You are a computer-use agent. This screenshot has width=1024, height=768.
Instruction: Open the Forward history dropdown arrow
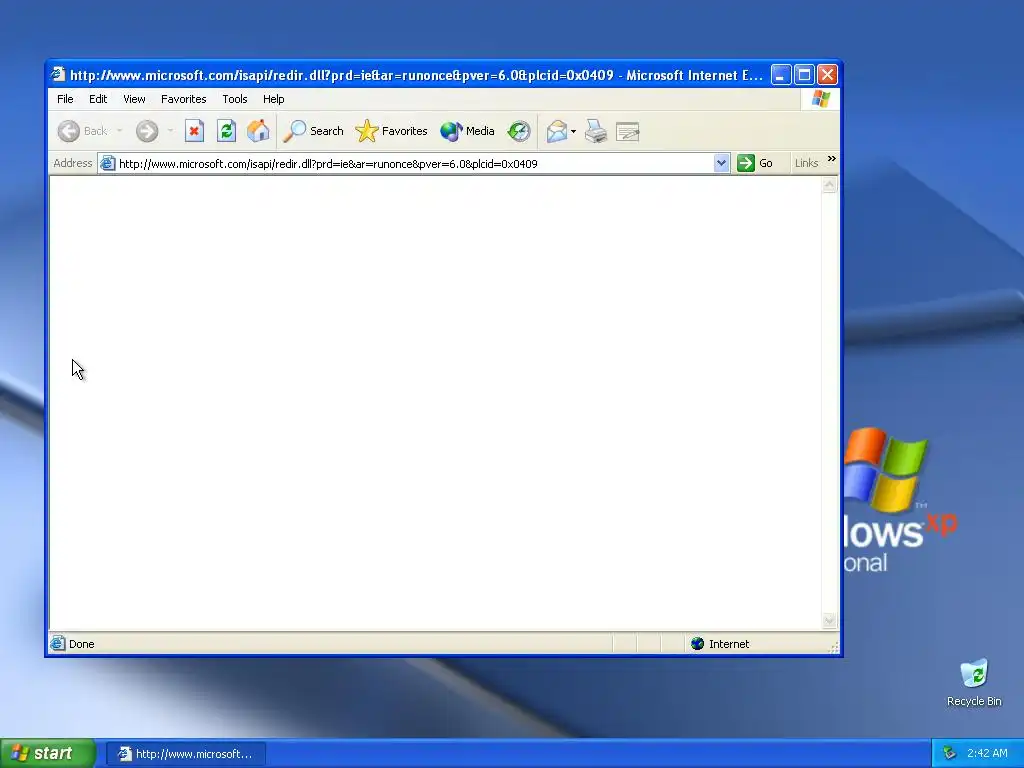tap(170, 131)
